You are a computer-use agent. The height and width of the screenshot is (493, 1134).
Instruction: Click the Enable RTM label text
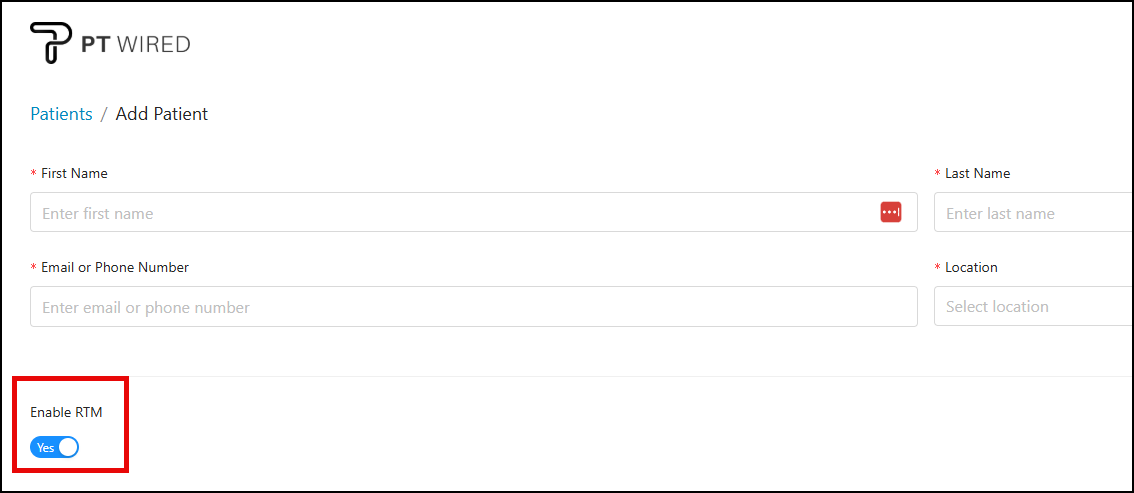tap(66, 412)
